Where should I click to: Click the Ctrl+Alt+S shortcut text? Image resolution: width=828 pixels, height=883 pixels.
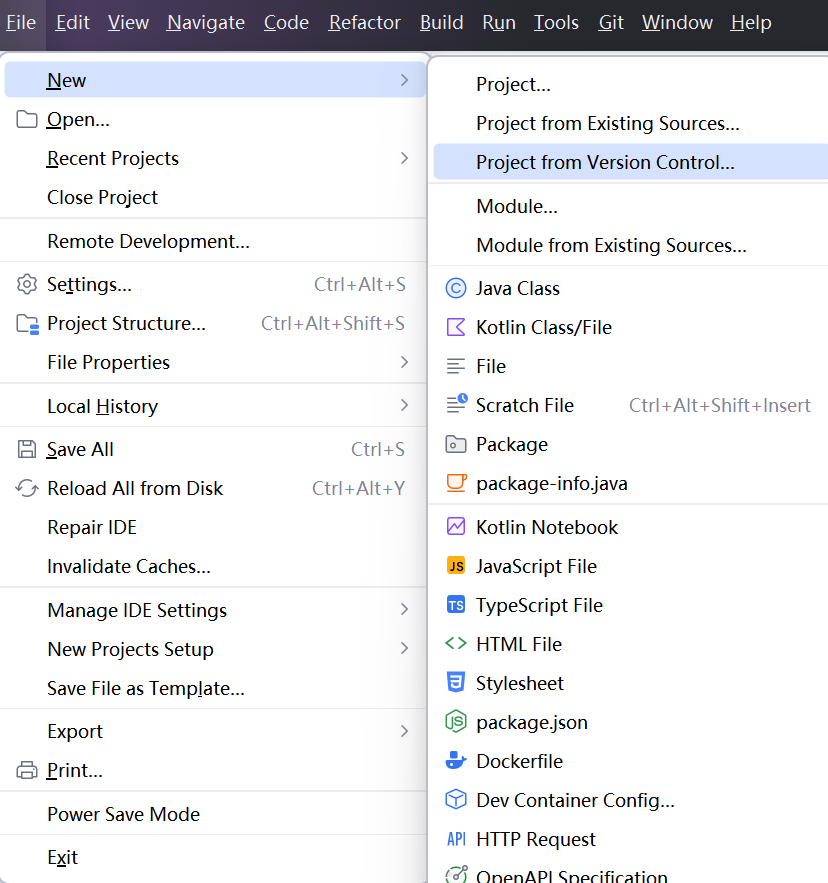[x=359, y=284]
